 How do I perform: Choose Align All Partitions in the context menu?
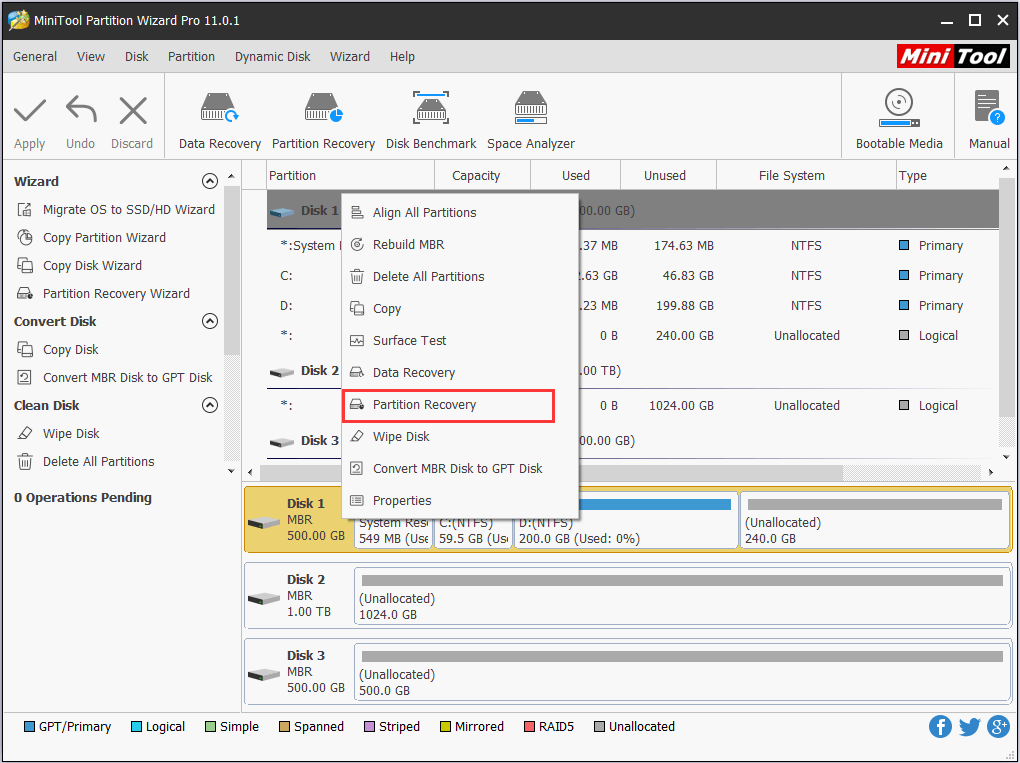[x=460, y=213]
